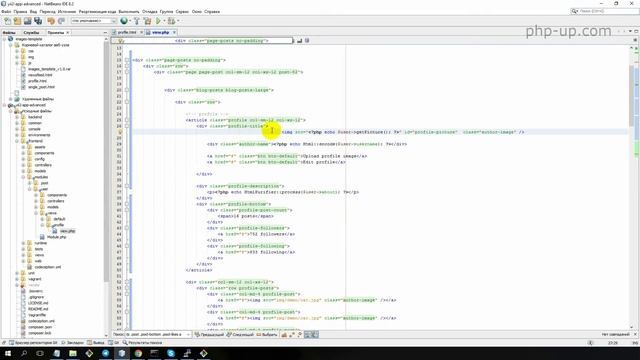Expand the Удаленные файлы node
The width and height of the screenshot is (640, 360).
point(11,99)
